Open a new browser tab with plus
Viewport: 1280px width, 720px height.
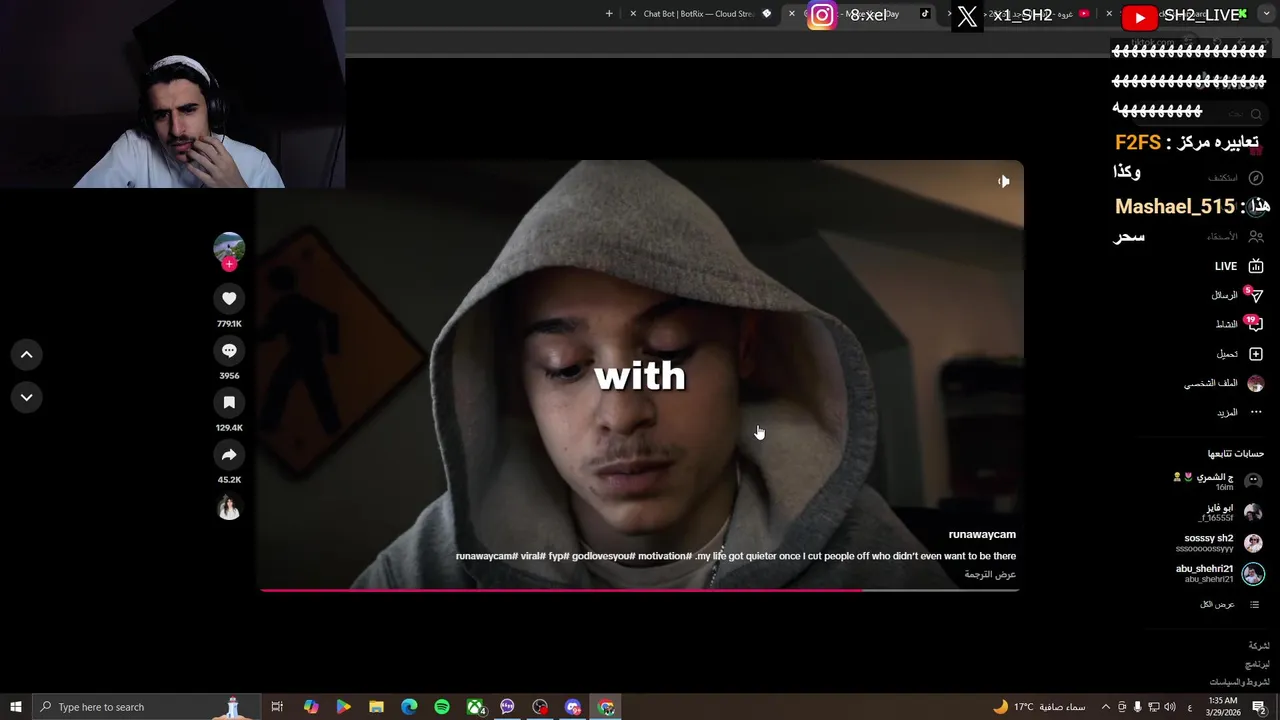click(x=609, y=14)
